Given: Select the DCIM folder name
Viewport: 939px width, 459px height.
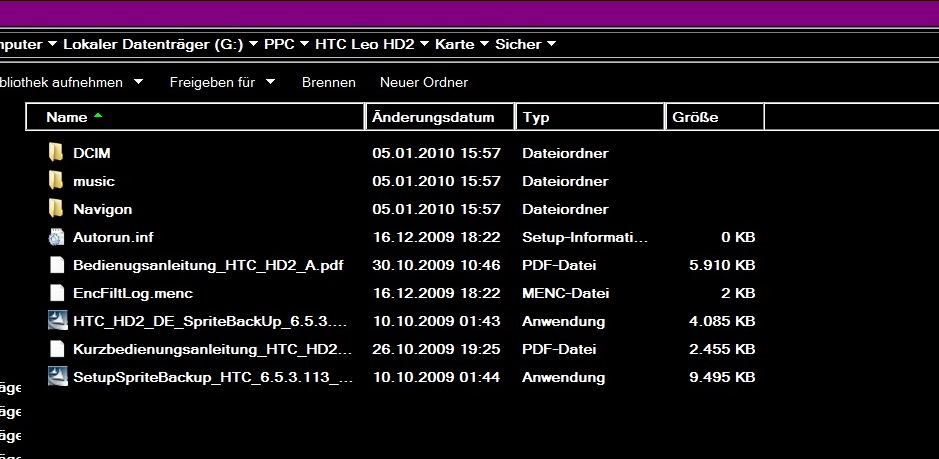Looking at the screenshot, I should click(92, 153).
